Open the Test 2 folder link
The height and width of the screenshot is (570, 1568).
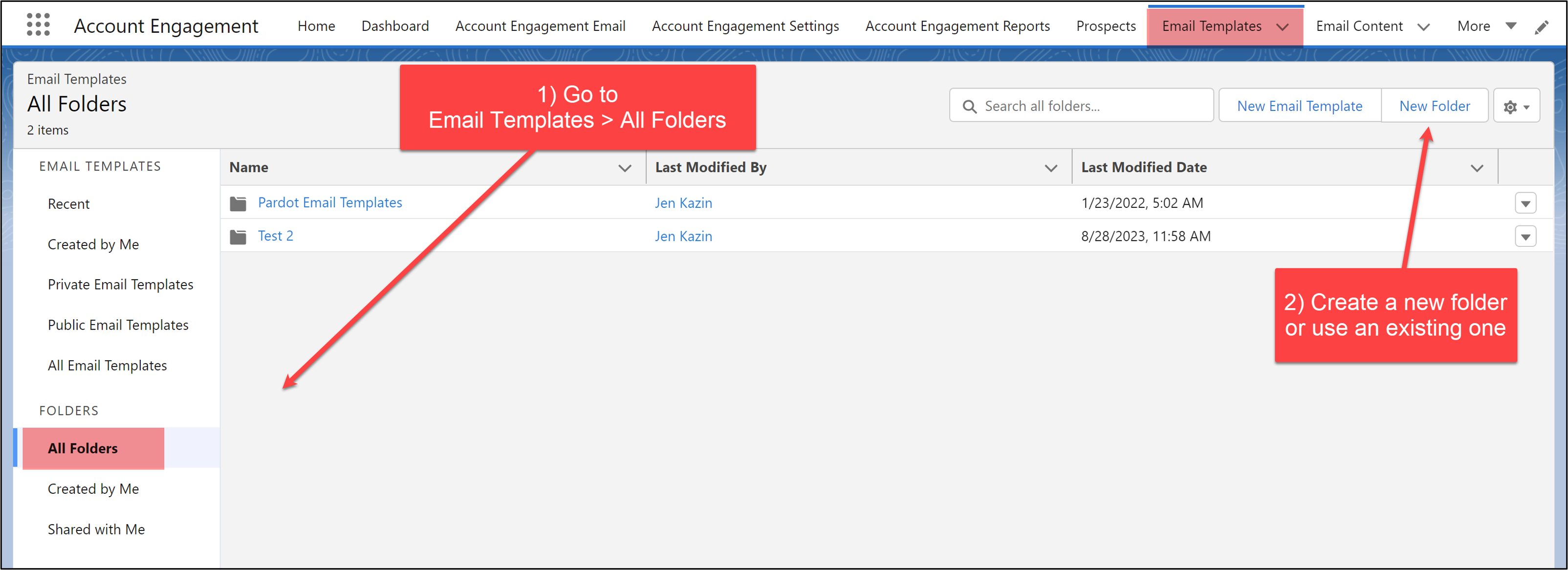point(275,236)
